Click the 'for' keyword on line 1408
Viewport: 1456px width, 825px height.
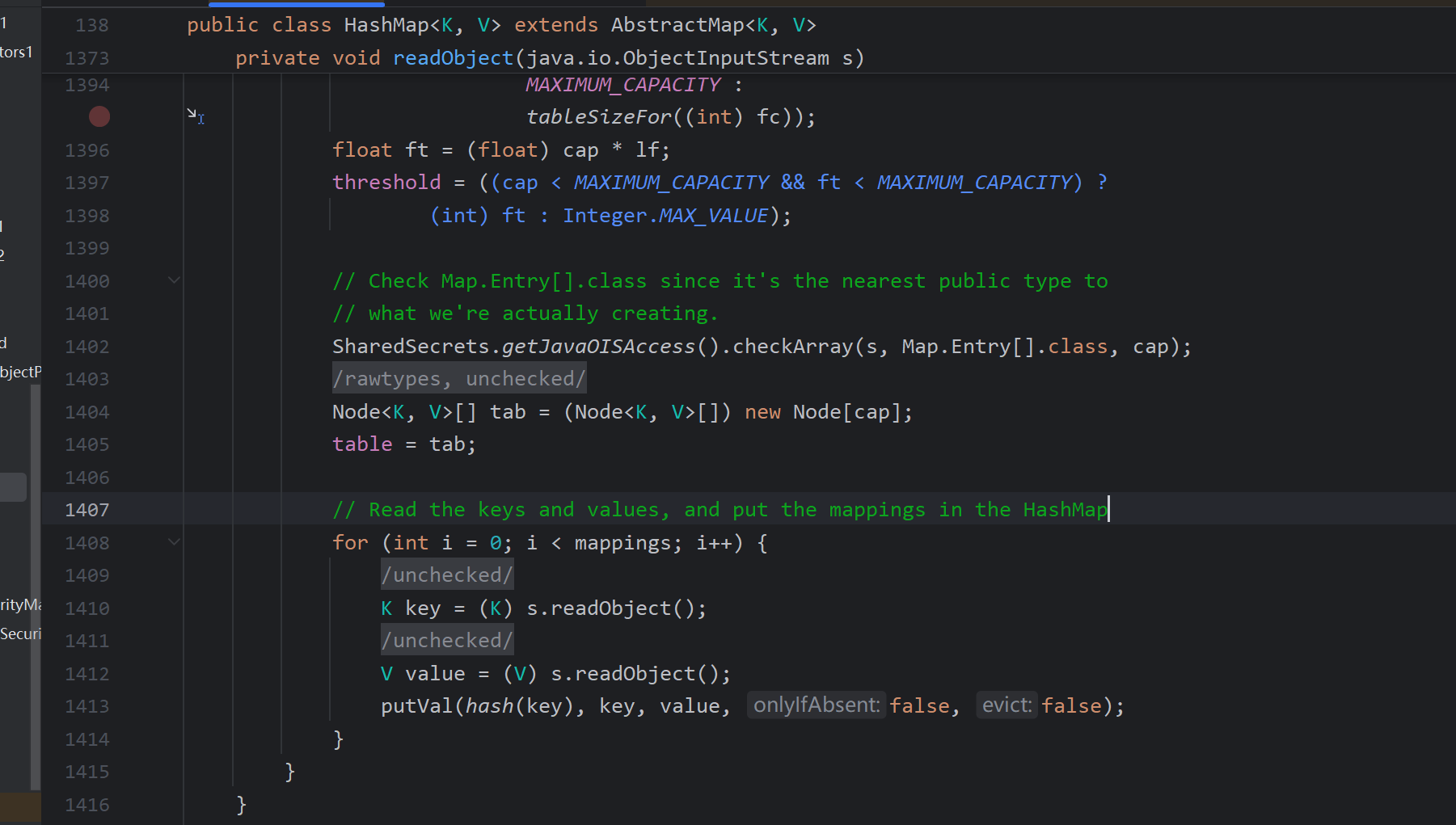[x=350, y=542]
